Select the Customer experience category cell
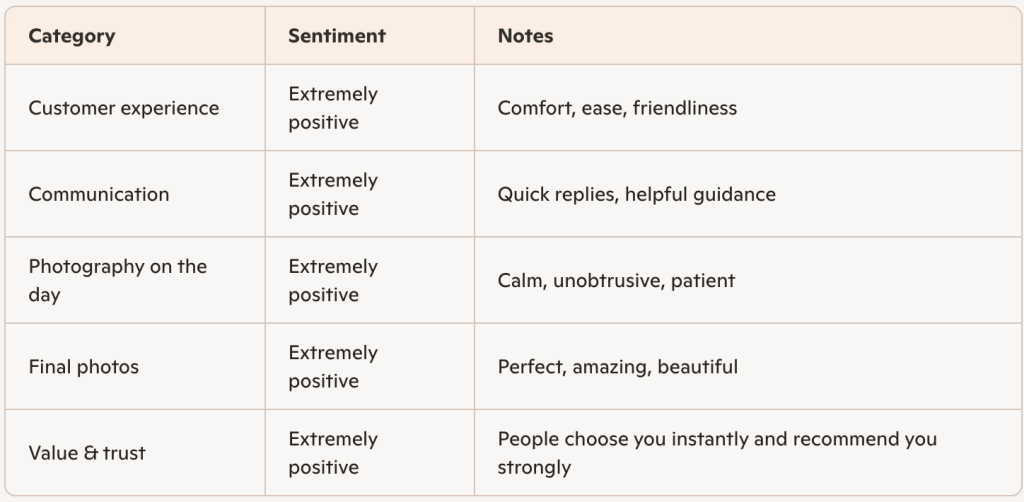 tap(124, 108)
